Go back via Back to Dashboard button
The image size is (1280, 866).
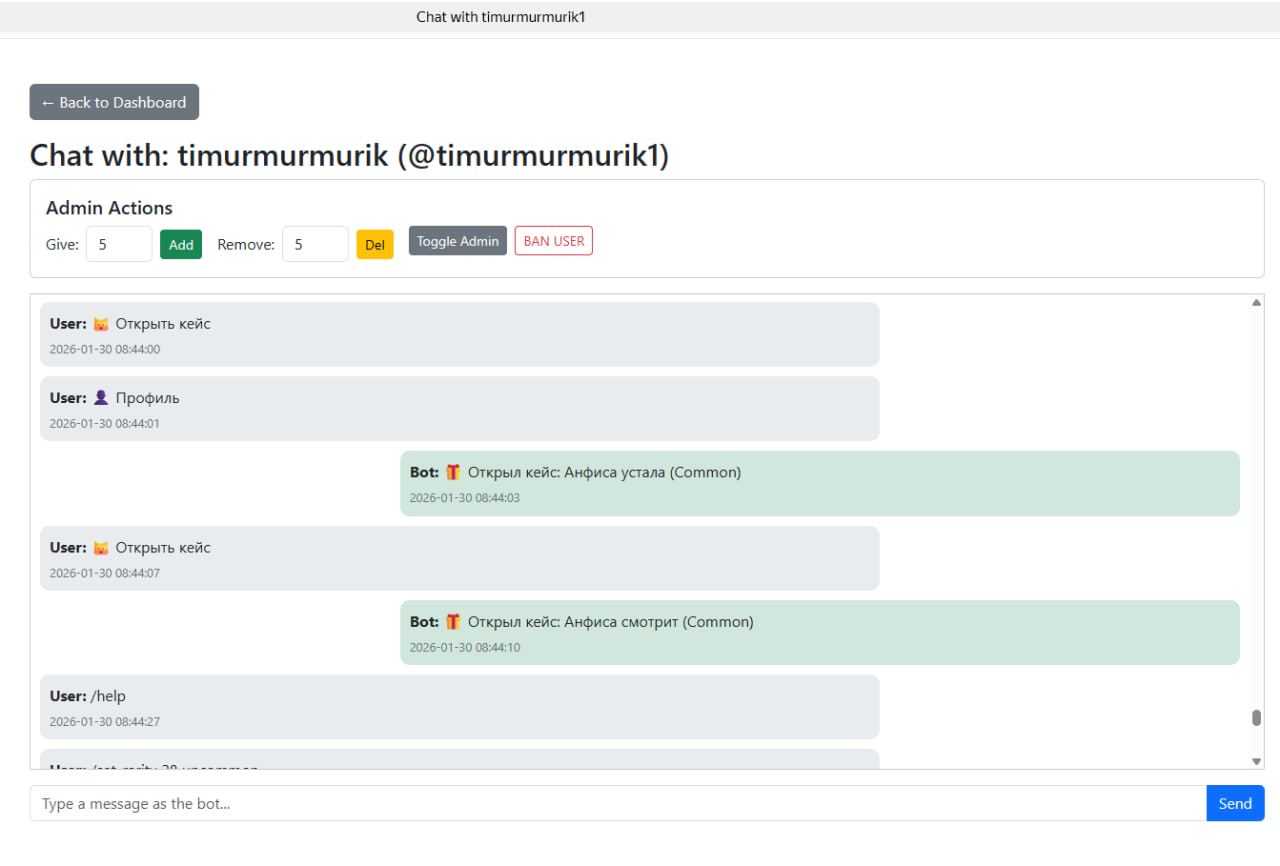(114, 102)
